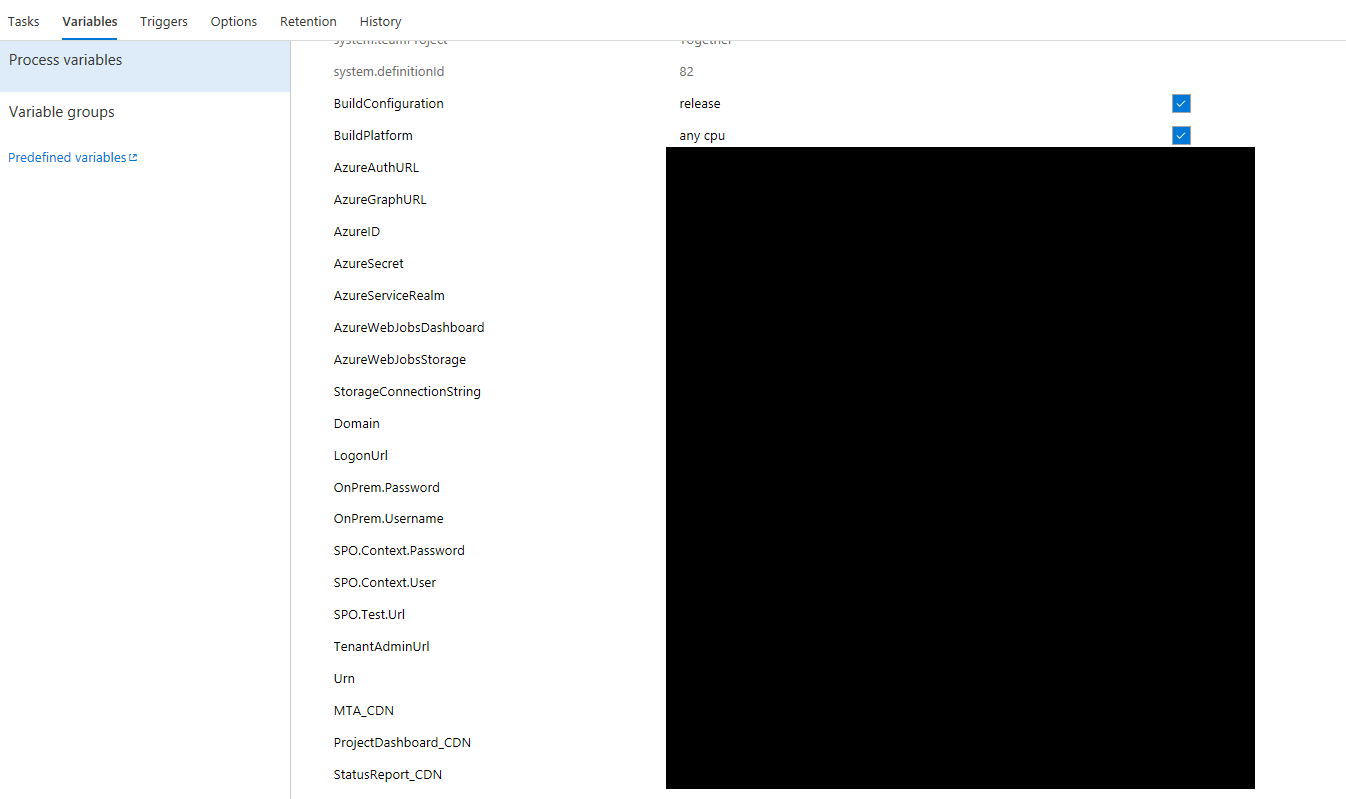Select Variable groups in the sidebar
1346x799 pixels.
[x=63, y=111]
